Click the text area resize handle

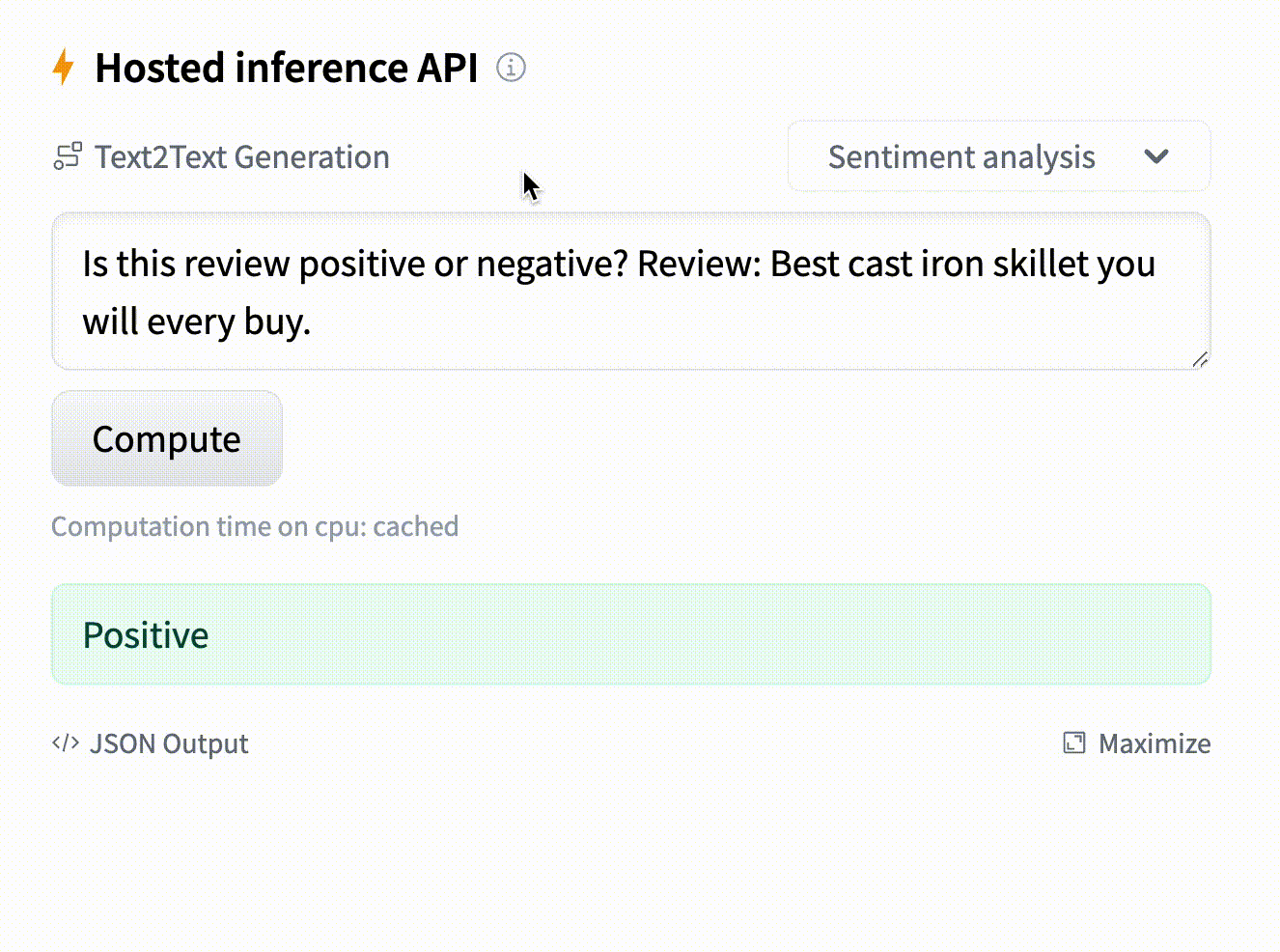click(x=1200, y=359)
